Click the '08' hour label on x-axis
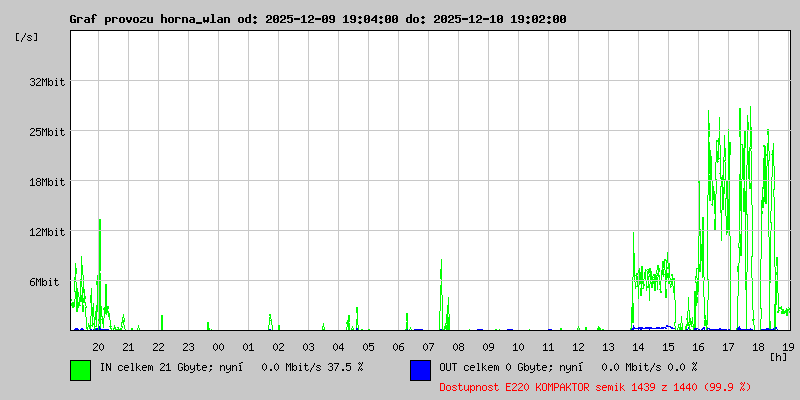The width and height of the screenshot is (800, 400). (x=458, y=347)
